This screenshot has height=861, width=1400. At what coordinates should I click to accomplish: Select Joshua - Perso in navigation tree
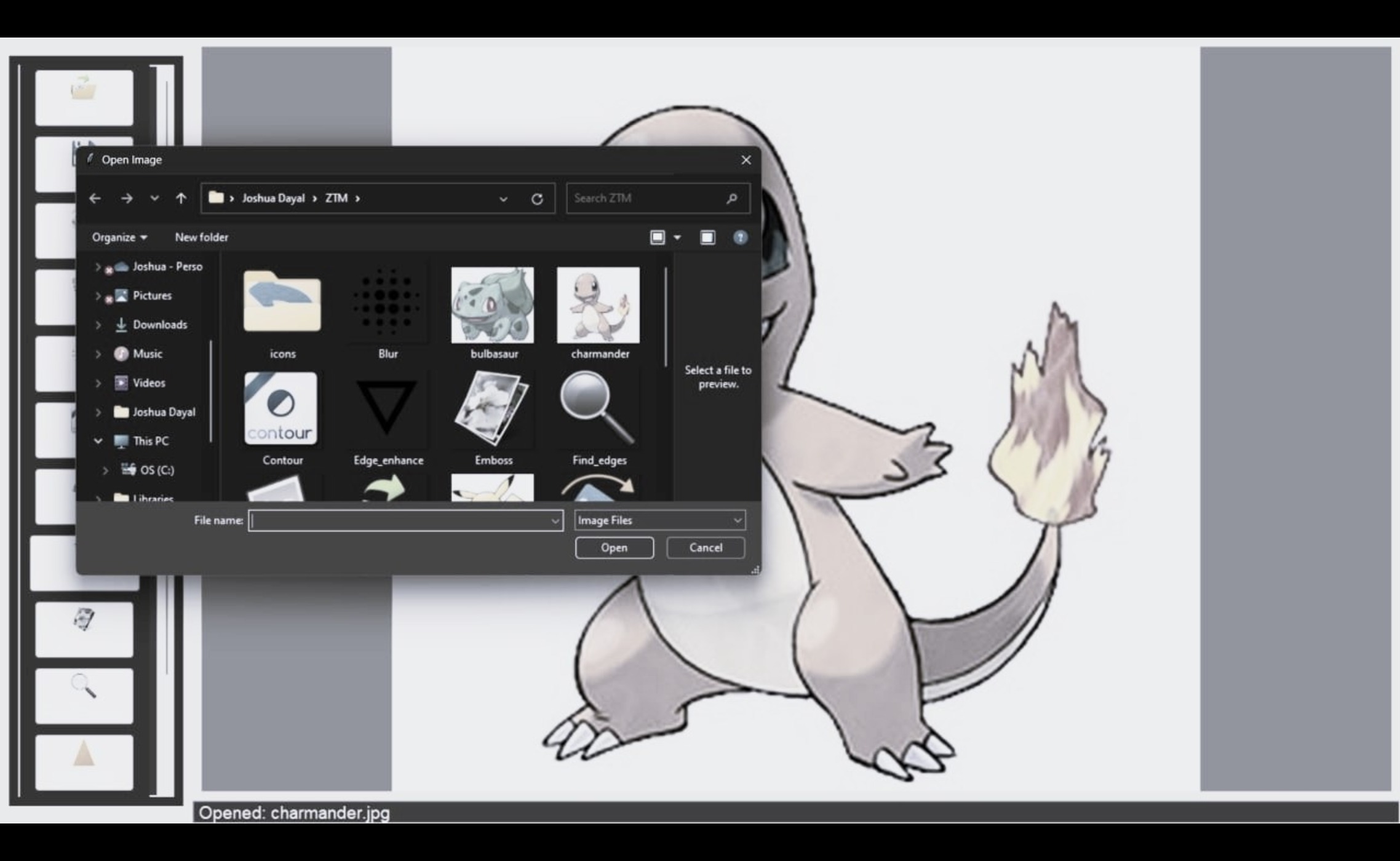tap(158, 266)
